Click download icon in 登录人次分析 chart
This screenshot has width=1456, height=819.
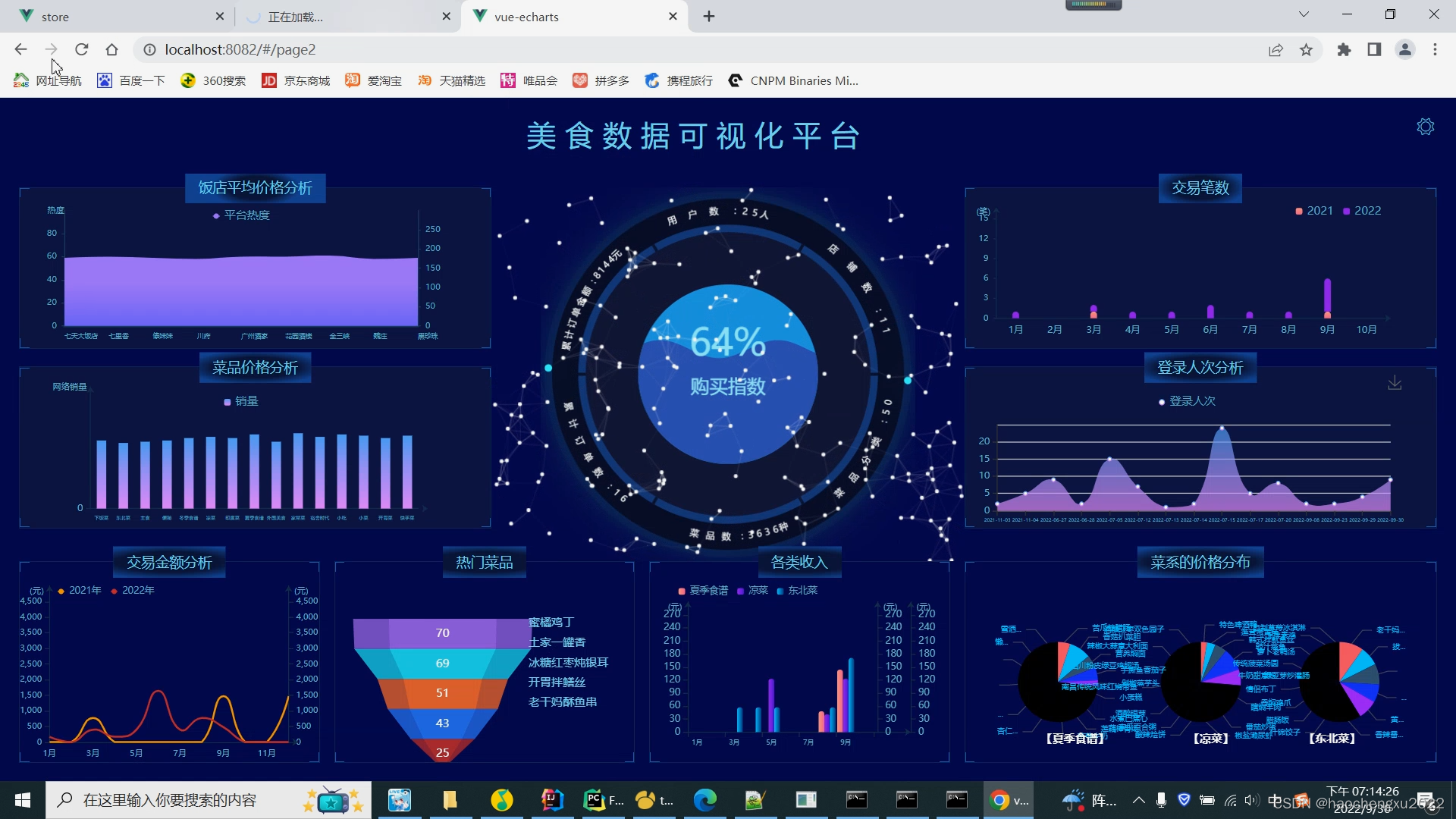point(1395,383)
